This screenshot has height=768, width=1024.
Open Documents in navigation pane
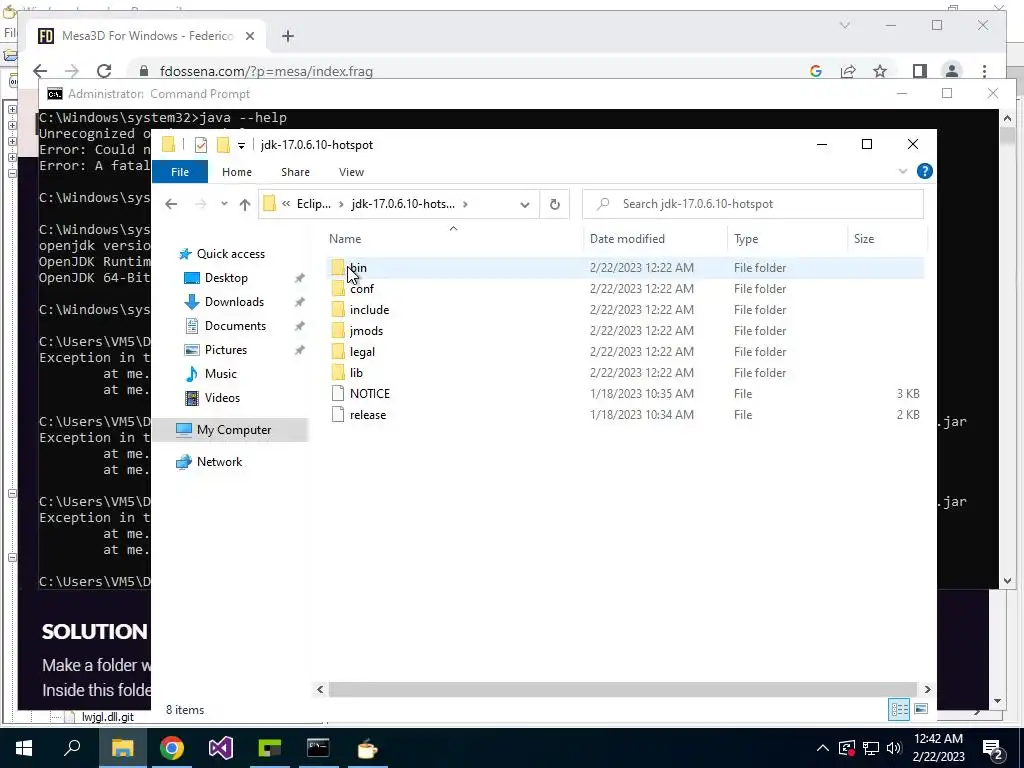pos(235,326)
